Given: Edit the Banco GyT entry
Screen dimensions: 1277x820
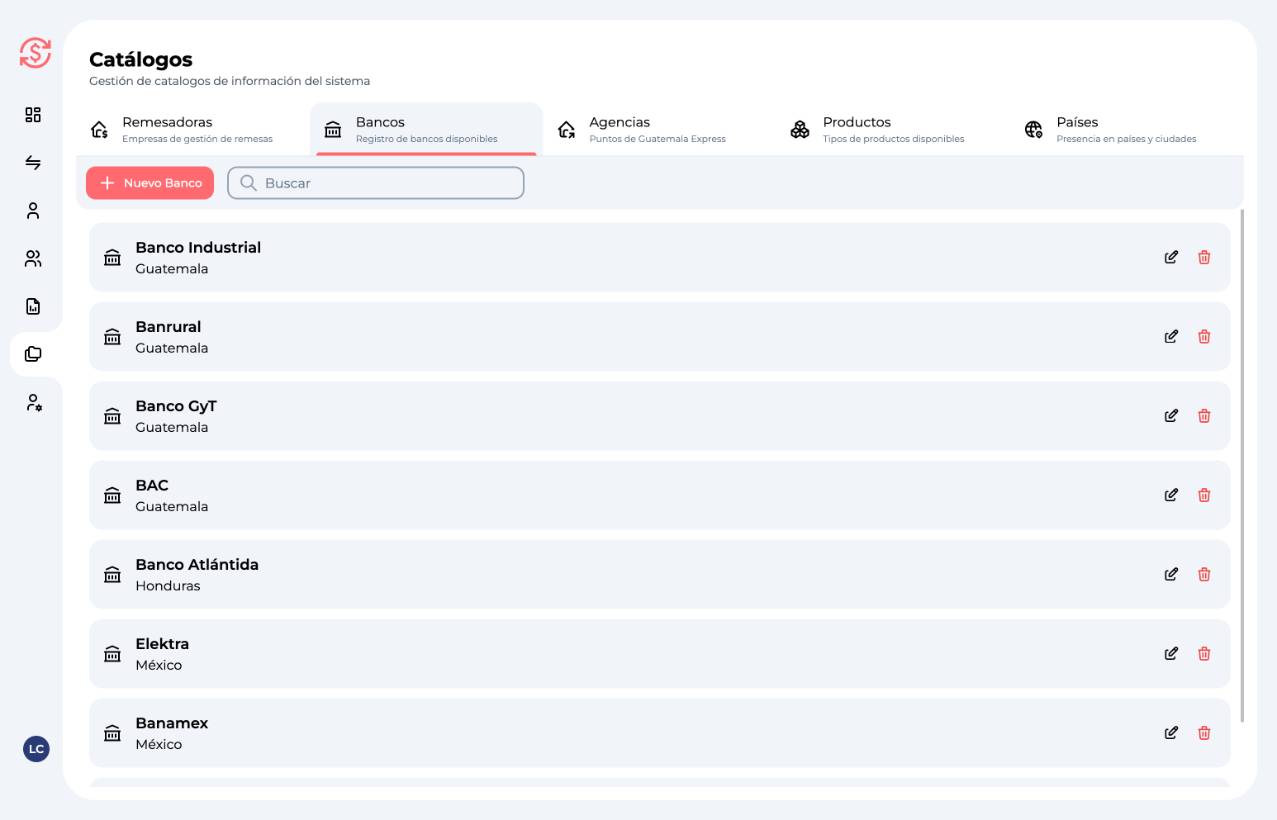Looking at the screenshot, I should [1171, 415].
